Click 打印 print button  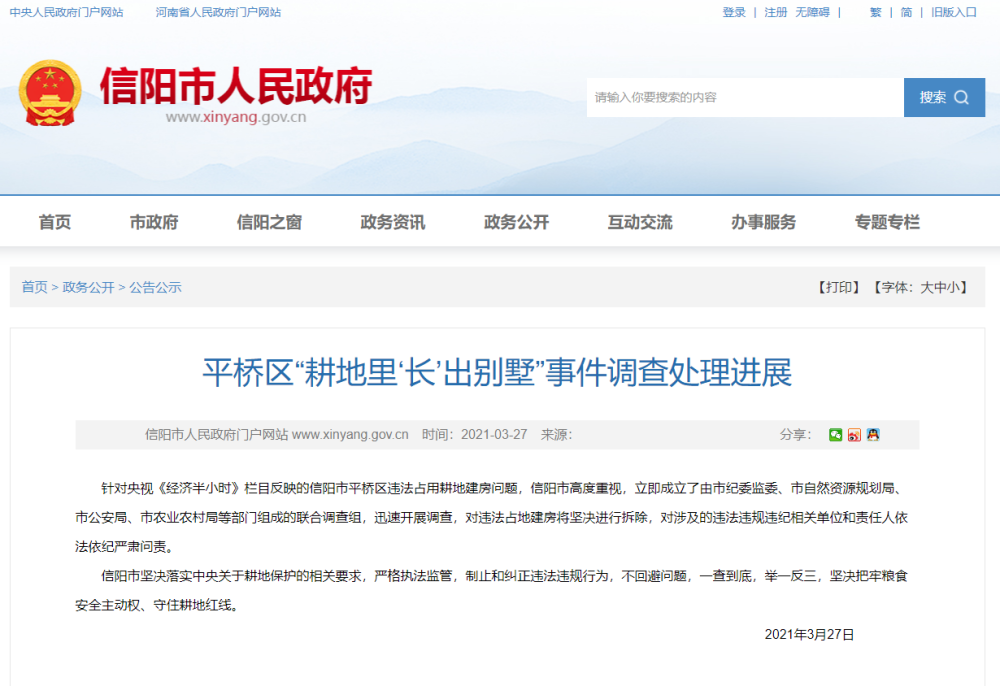click(838, 287)
